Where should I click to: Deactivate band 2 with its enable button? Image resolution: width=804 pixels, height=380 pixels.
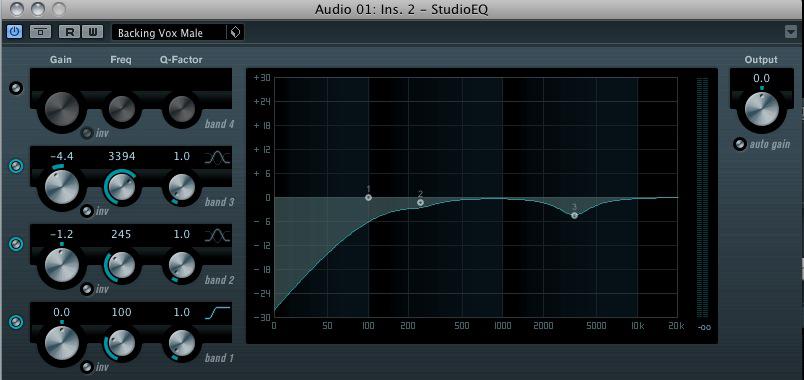(17, 244)
